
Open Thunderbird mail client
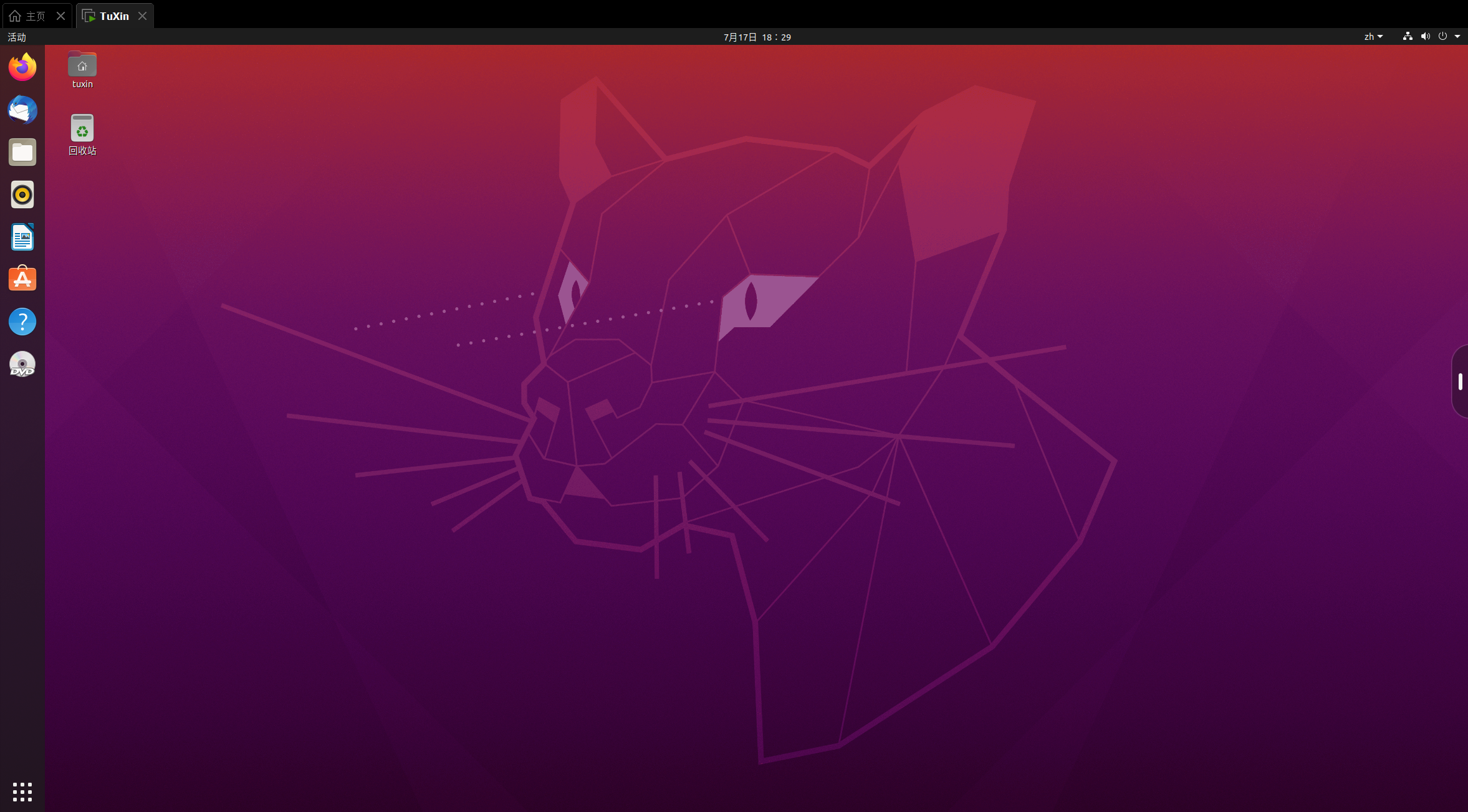(x=22, y=110)
